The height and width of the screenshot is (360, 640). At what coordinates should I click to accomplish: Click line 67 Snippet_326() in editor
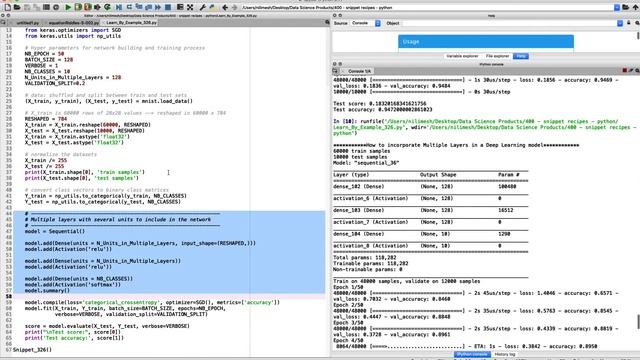click(x=32, y=349)
